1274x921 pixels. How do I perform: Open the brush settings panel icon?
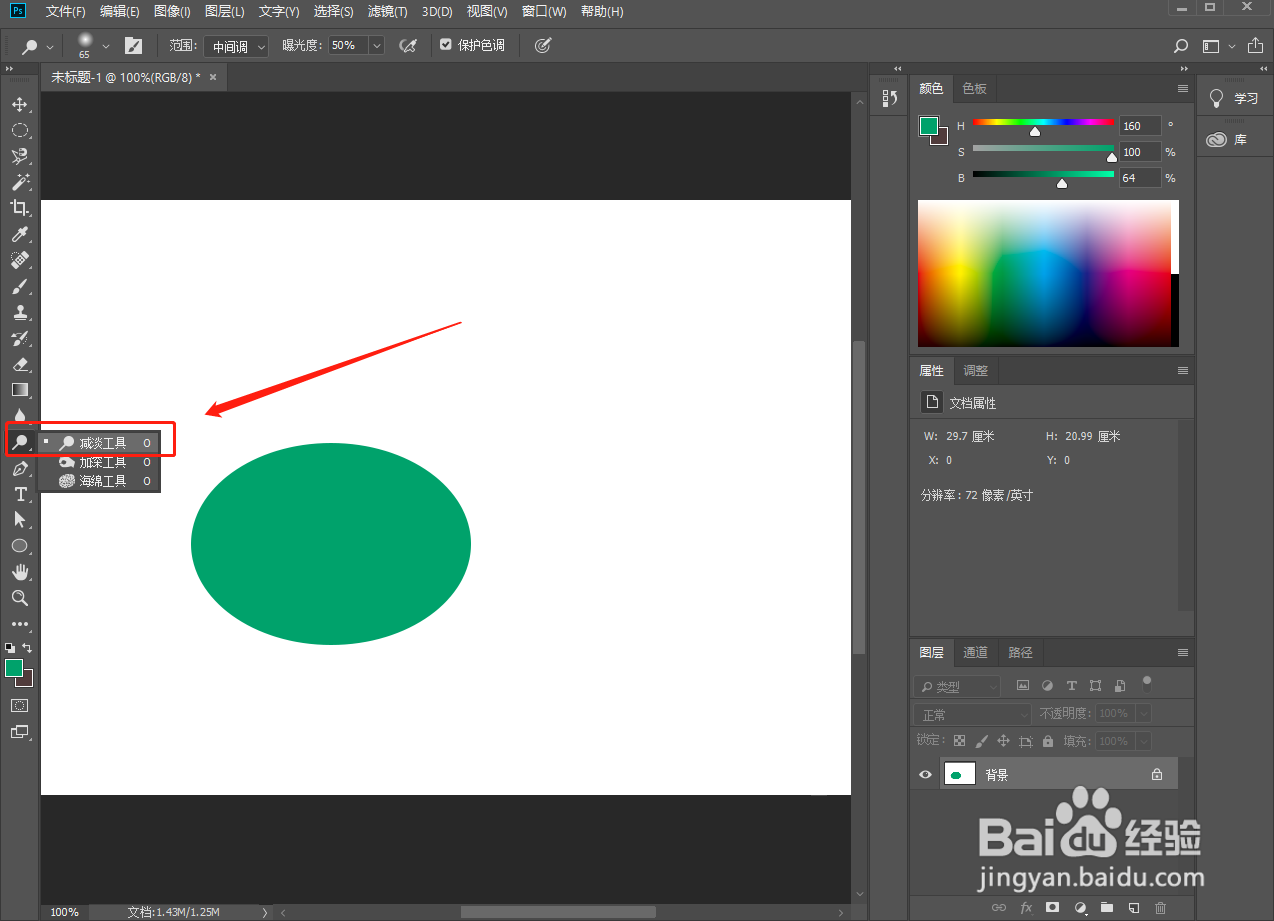click(133, 45)
